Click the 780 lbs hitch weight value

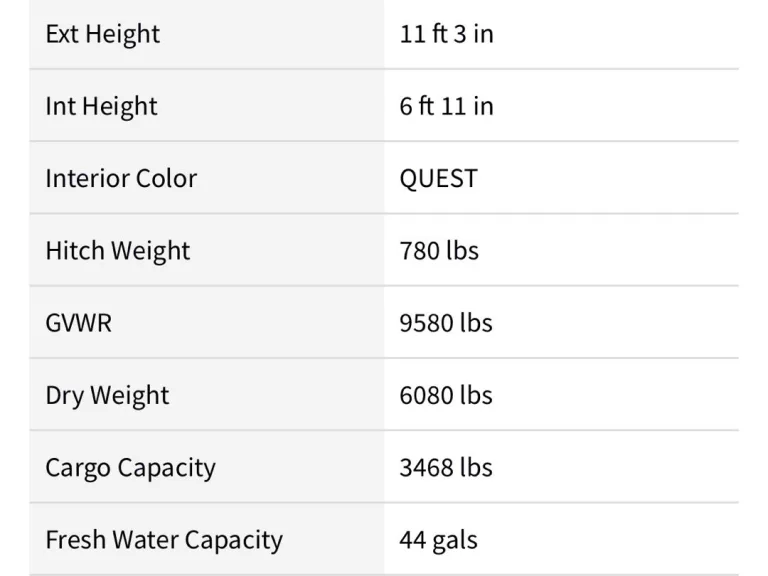coord(439,251)
